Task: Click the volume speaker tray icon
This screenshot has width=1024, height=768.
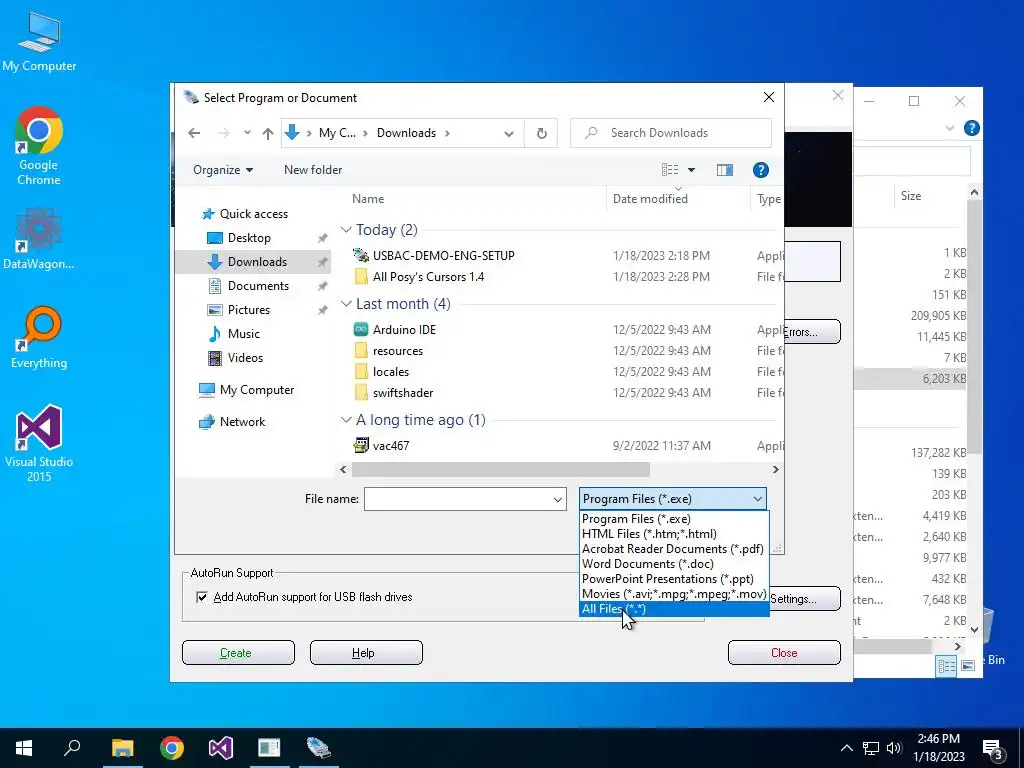Action: pyautogui.click(x=894, y=748)
